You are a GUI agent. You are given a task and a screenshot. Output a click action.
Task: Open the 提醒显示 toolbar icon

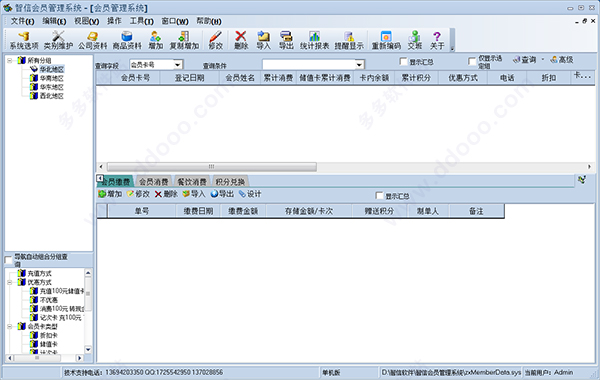tap(349, 40)
